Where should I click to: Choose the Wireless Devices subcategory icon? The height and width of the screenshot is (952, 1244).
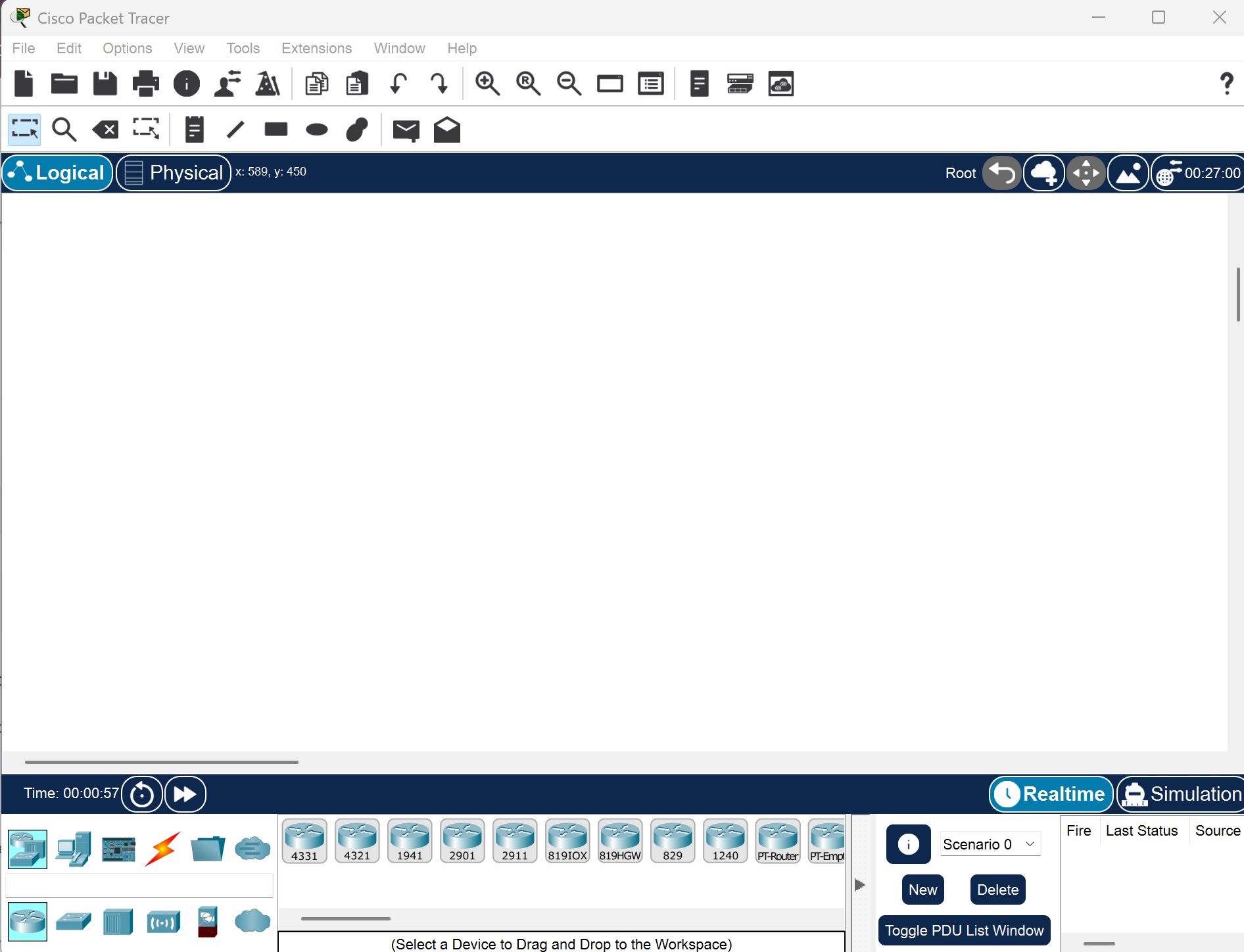tap(163, 922)
